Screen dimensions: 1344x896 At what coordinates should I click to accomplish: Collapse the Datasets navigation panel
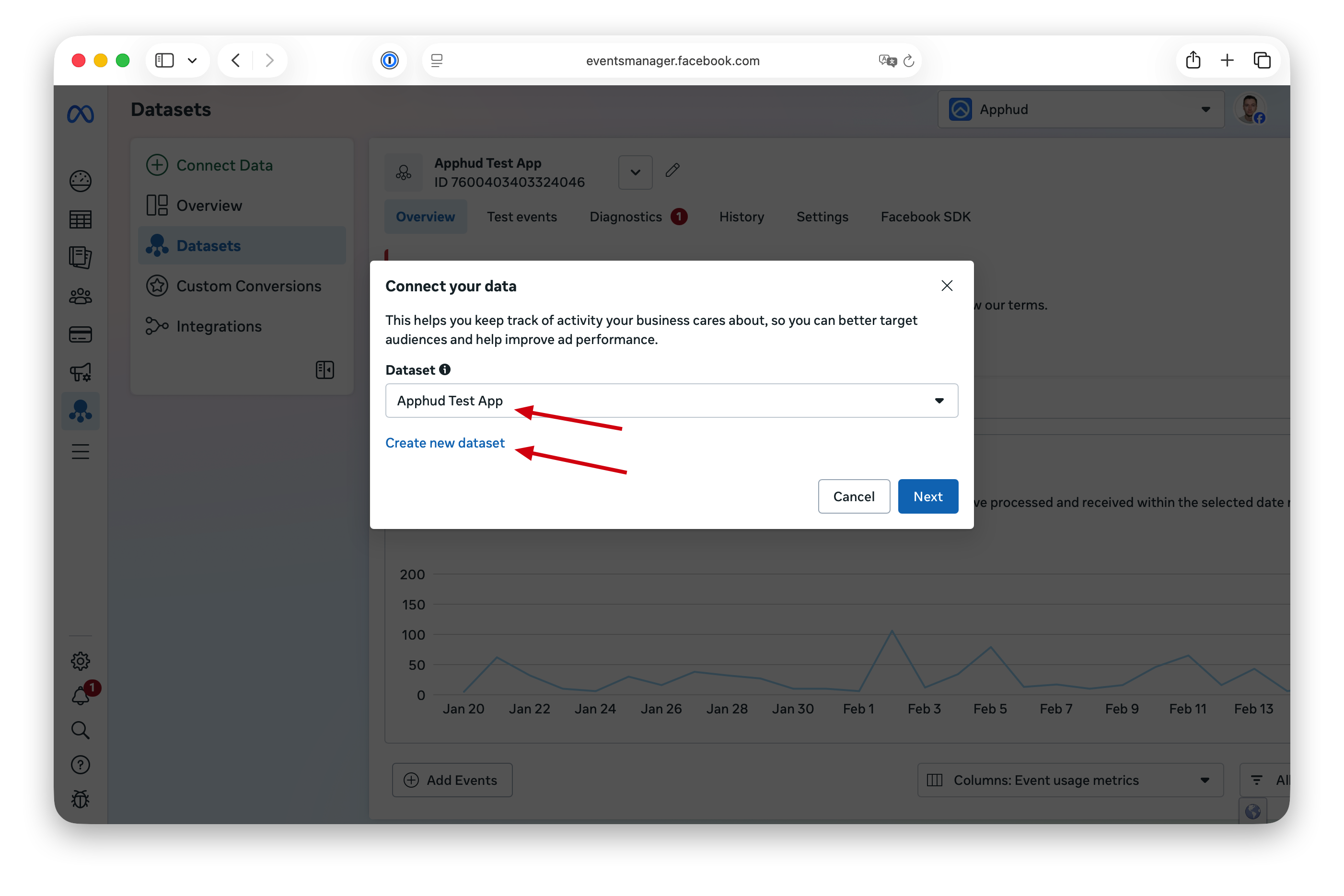click(324, 370)
